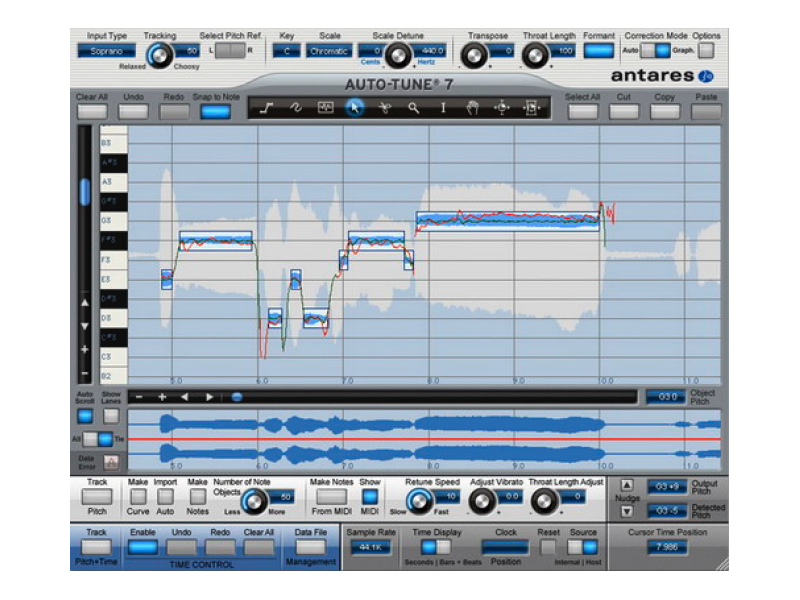Click Make Notes From MIDI button

[x=331, y=496]
